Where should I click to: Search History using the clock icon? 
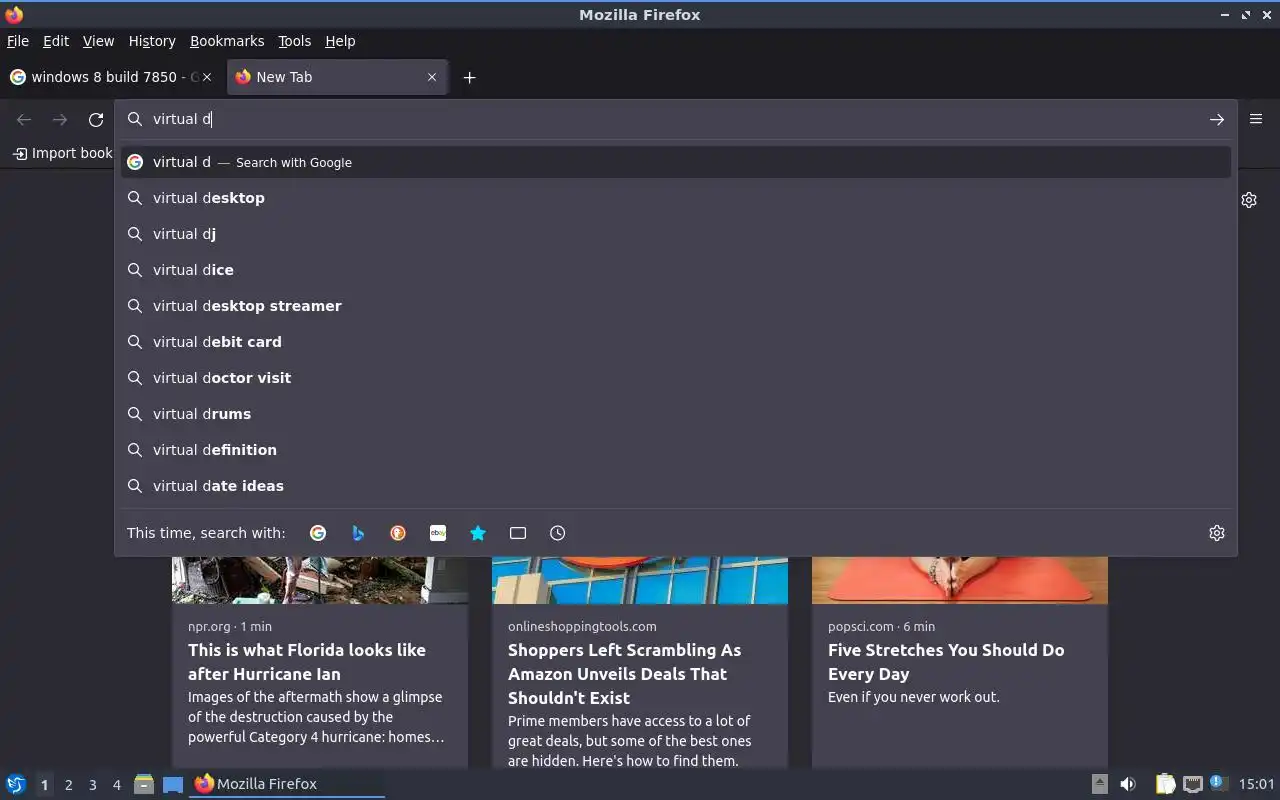tap(558, 533)
